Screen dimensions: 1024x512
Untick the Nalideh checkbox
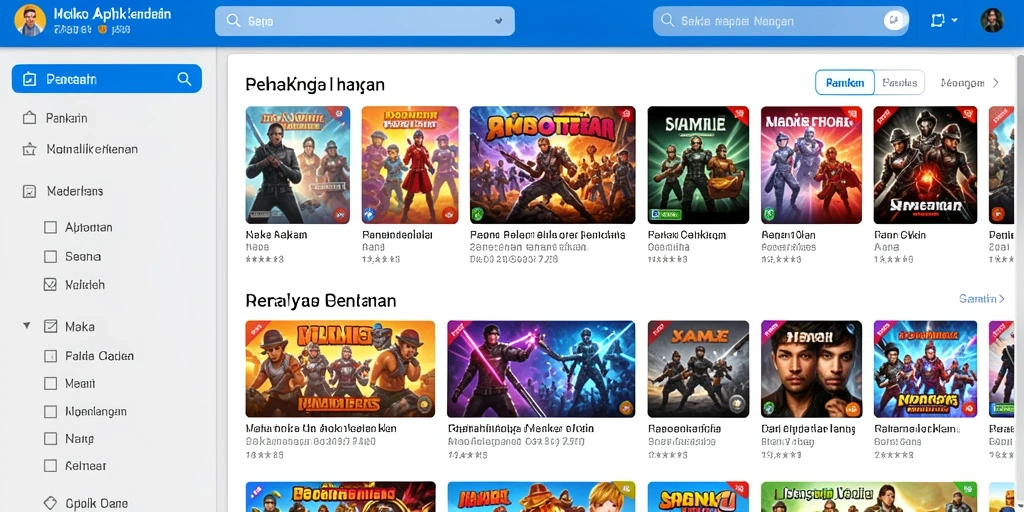pos(50,285)
